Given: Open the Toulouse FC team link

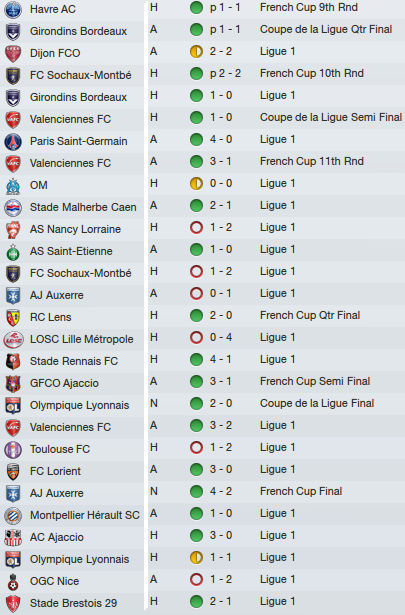Looking at the screenshot, I should point(60,449).
